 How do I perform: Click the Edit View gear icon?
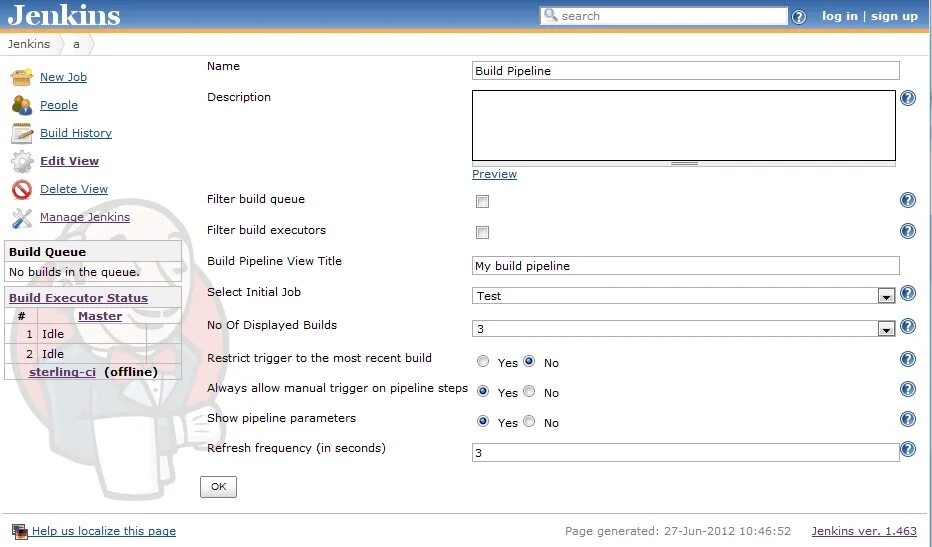tap(21, 161)
